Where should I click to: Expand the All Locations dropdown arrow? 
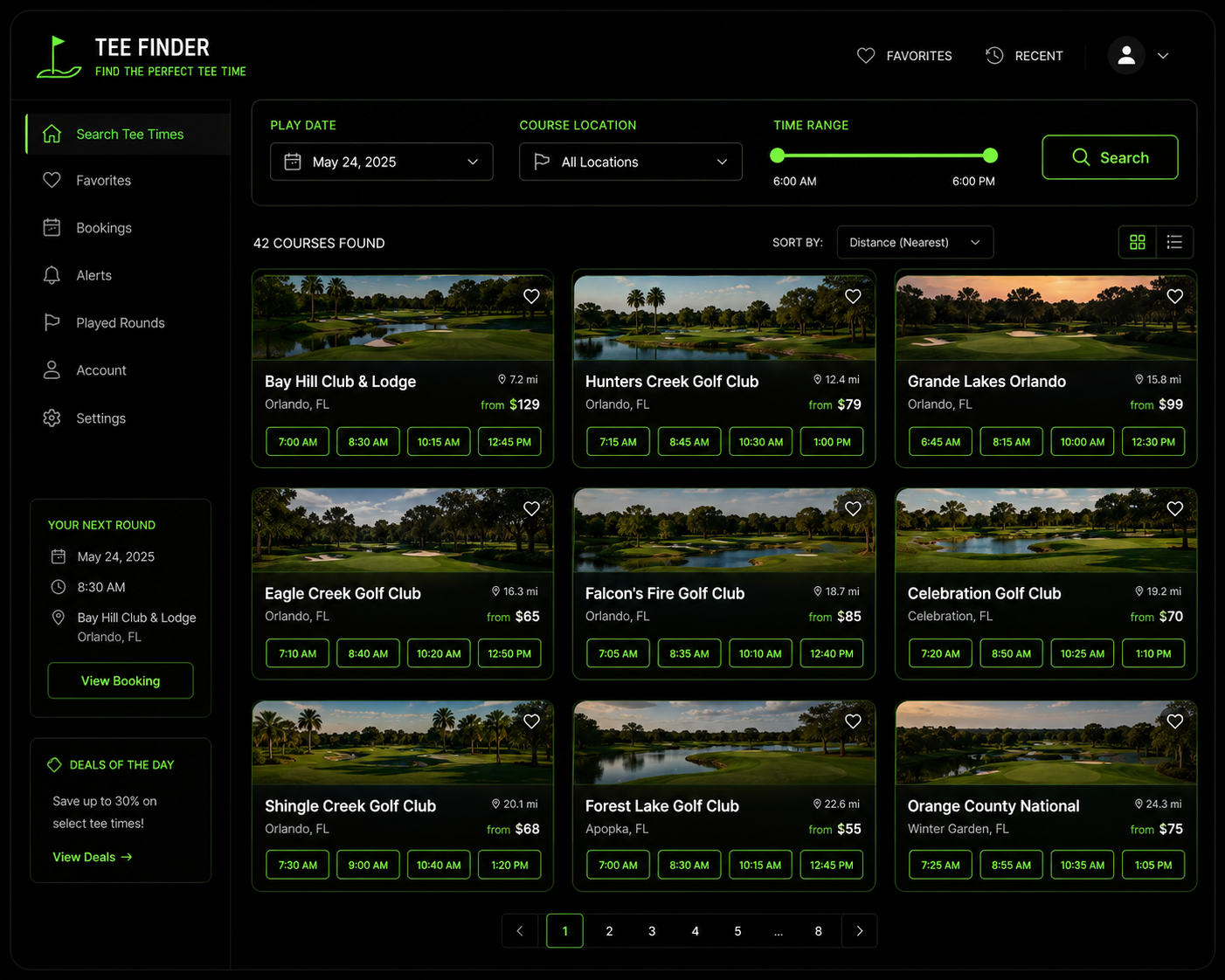(722, 162)
